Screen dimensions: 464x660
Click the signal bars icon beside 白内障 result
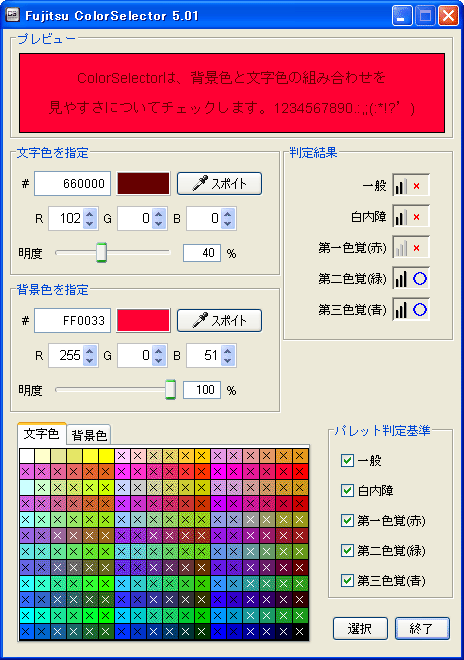pos(401,217)
